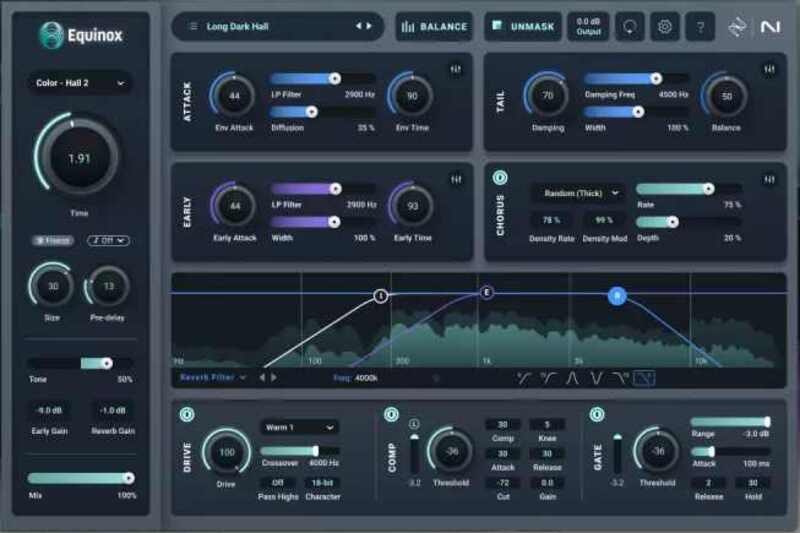Click the BALANCE button
The width and height of the screenshot is (800, 533).
coord(435,27)
